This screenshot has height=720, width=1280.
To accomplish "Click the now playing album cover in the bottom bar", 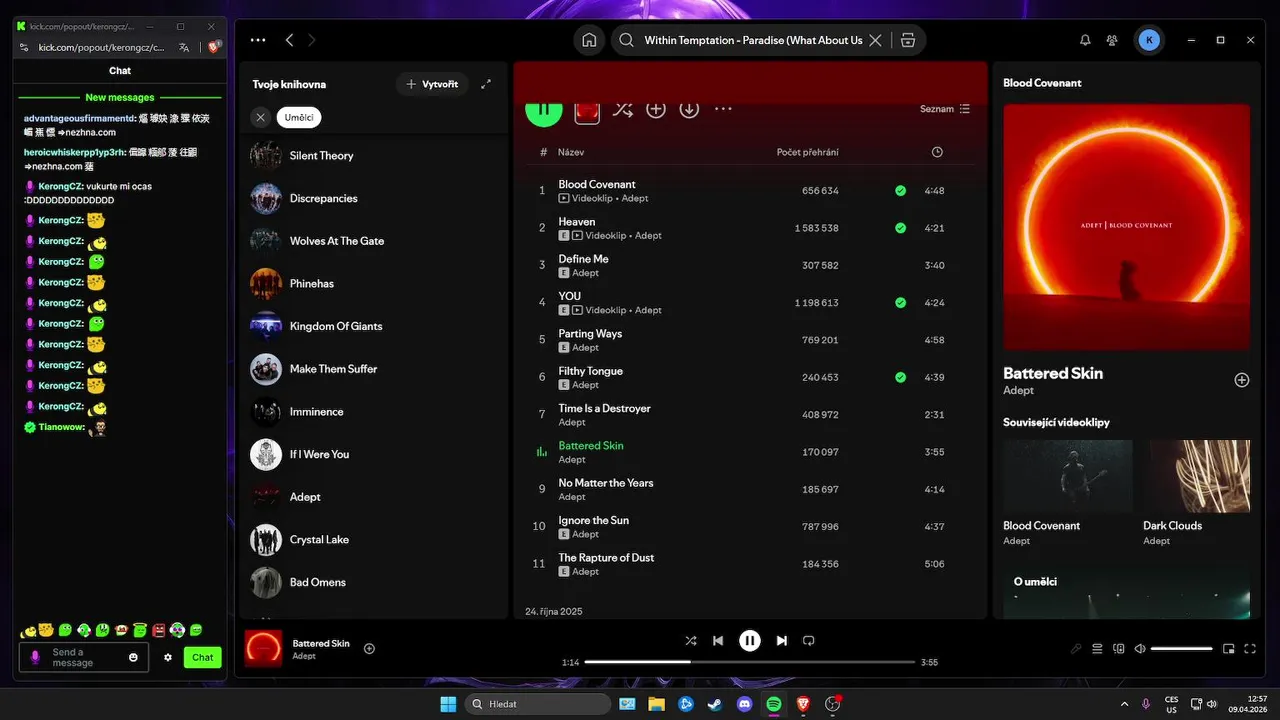I will pos(264,648).
